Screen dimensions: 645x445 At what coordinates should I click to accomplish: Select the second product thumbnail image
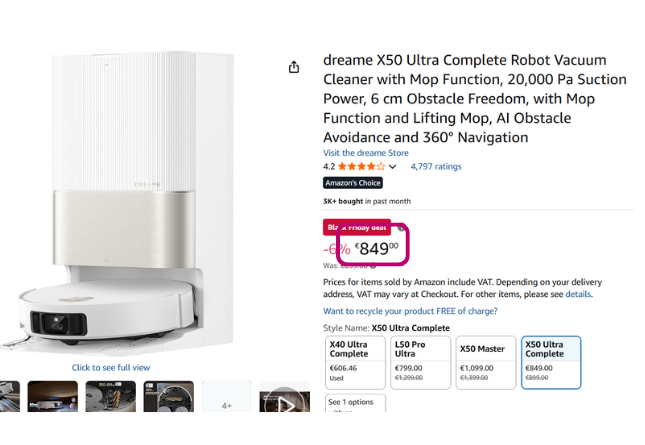[x=53, y=399]
